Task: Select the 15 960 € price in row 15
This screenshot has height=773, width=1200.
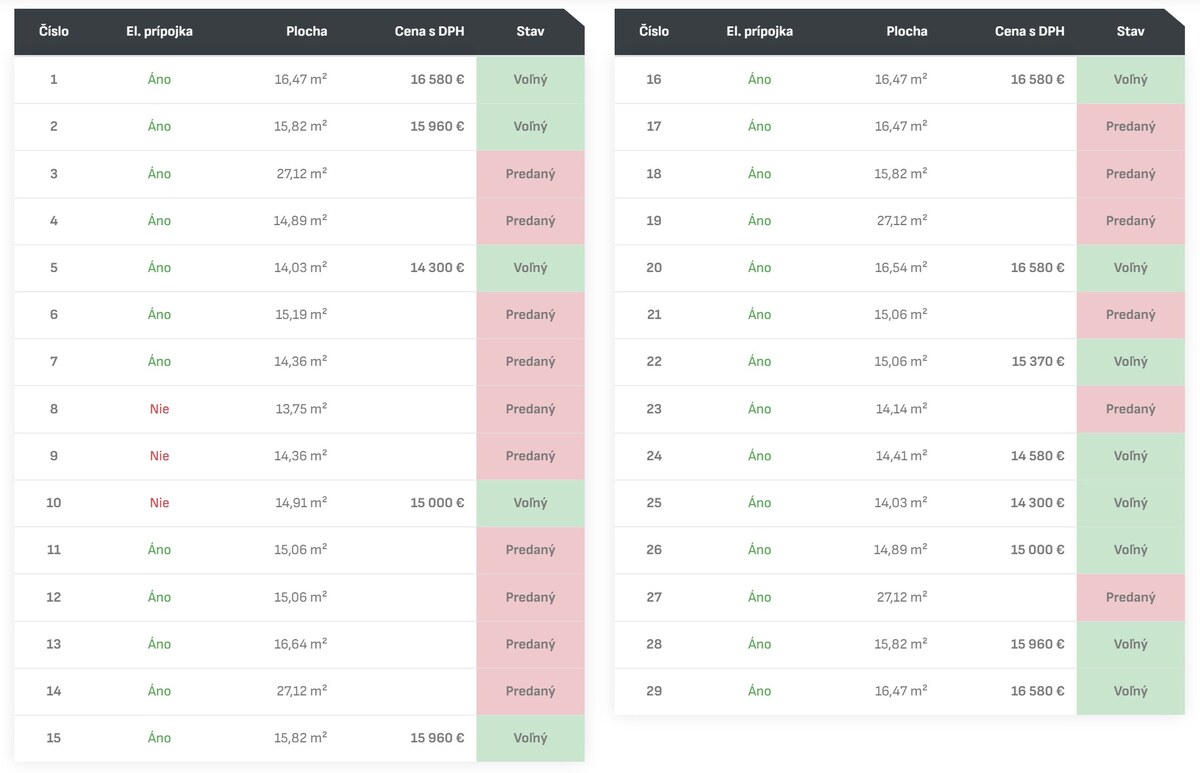Action: click(437, 738)
